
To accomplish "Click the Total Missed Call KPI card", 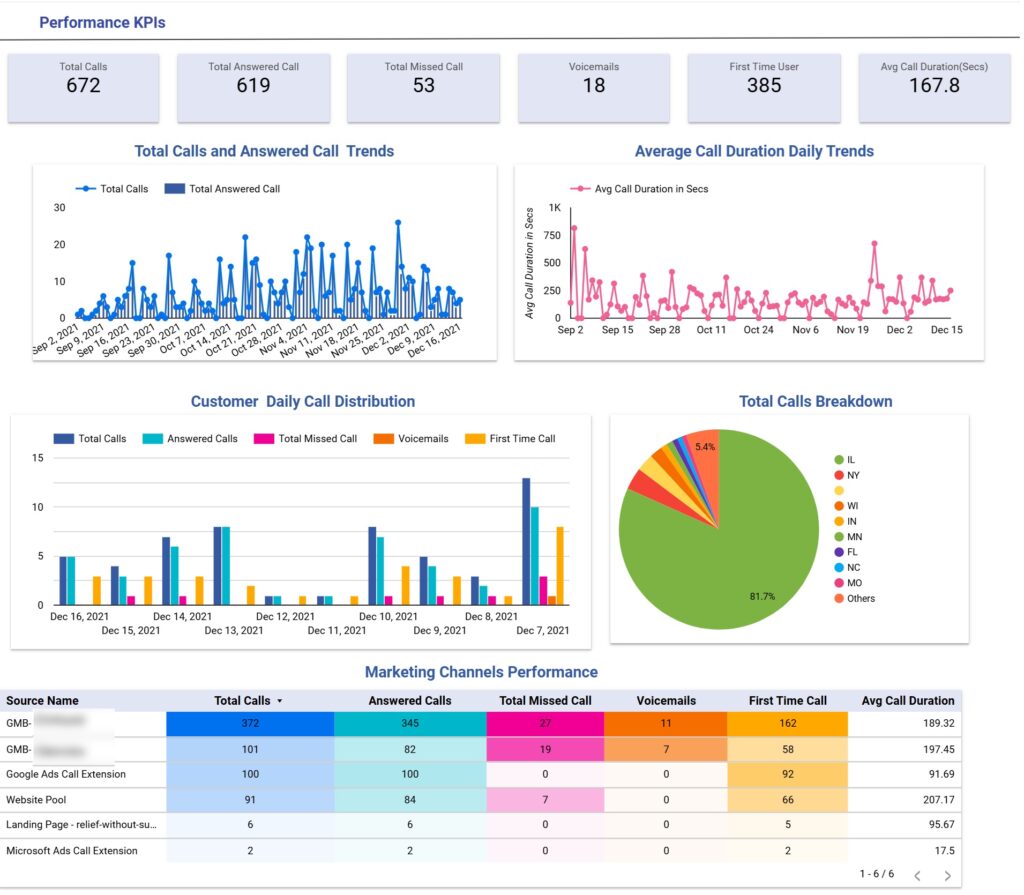I will (423, 88).
